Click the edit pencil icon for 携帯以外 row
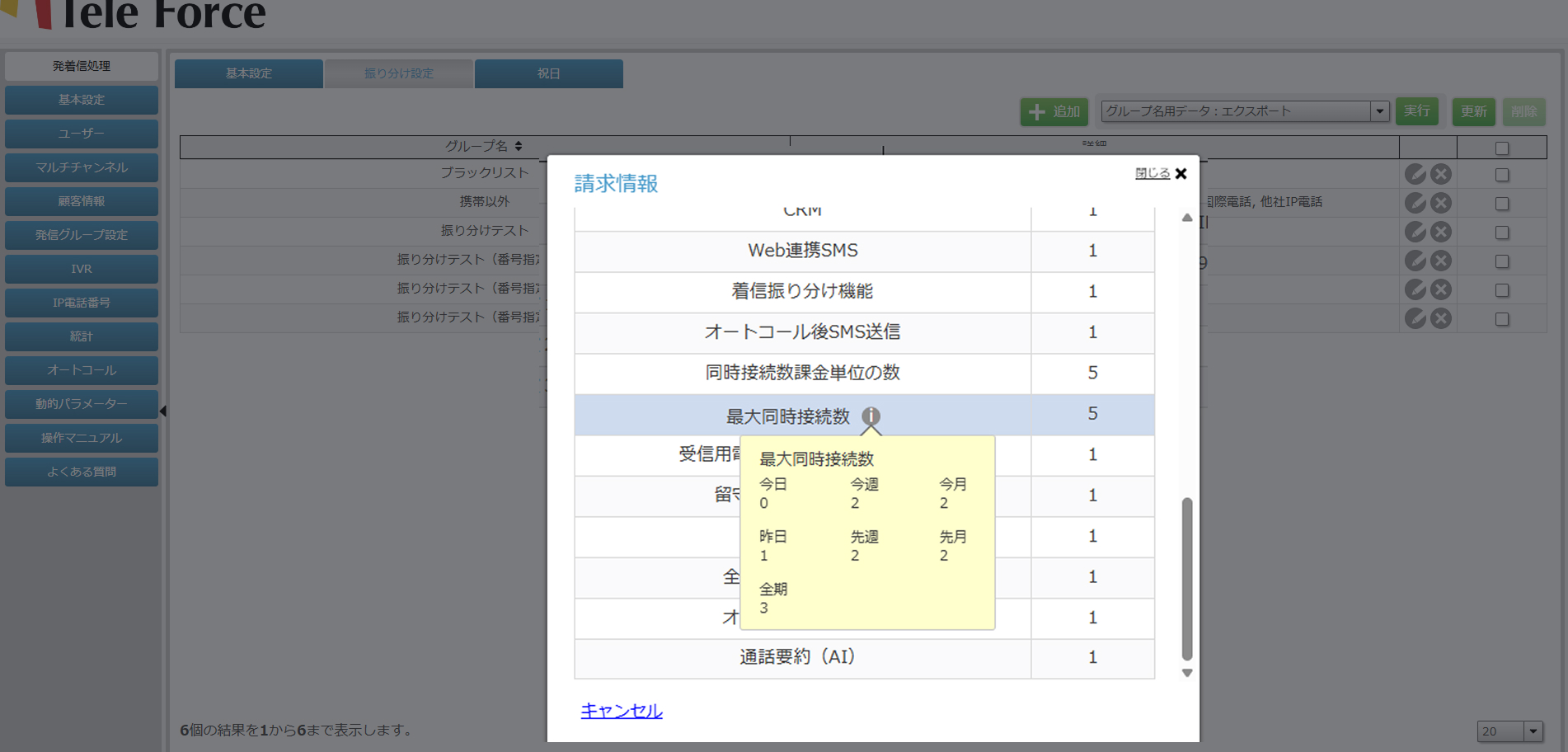The image size is (1568, 752). (x=1415, y=203)
